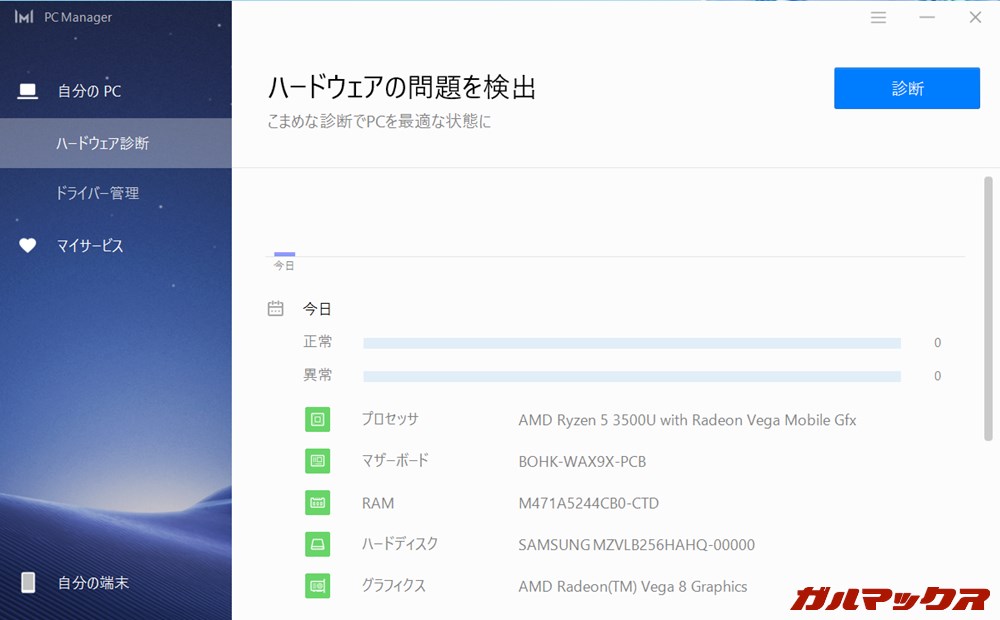Click the green graphics card icon
The image size is (1000, 620).
pos(317,586)
